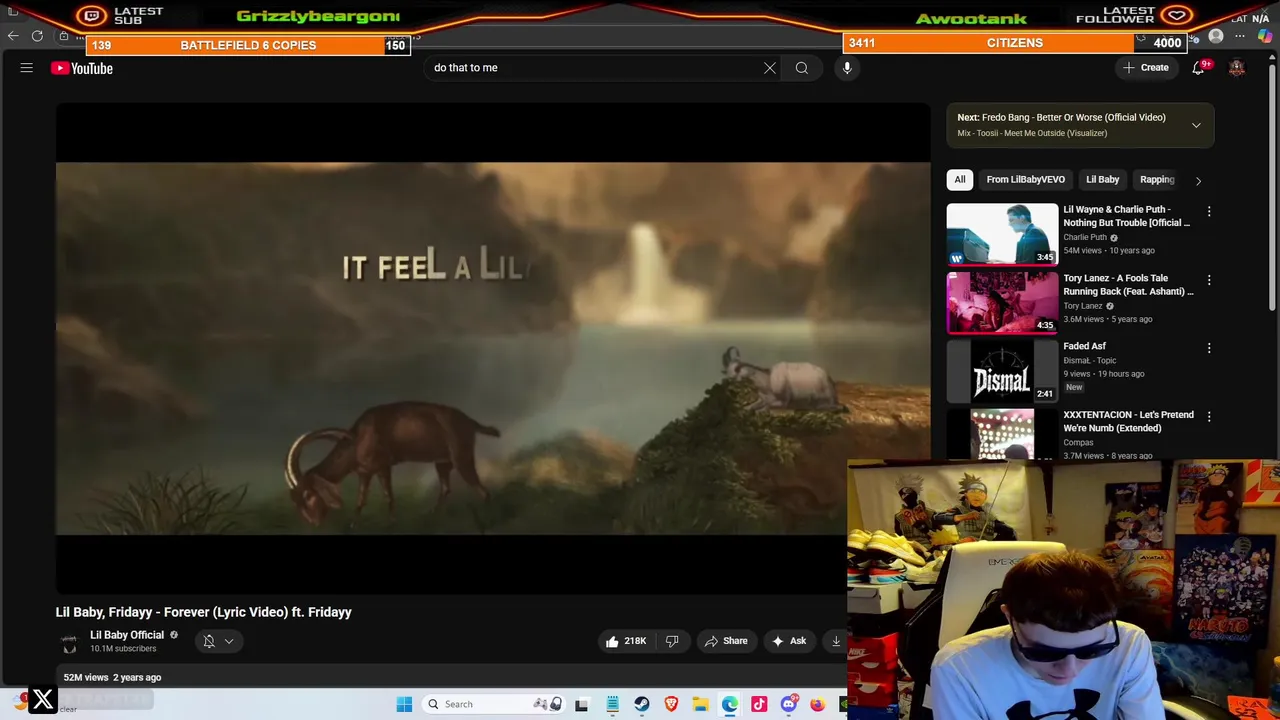Viewport: 1280px width, 720px height.
Task: Open Firefox from the taskbar
Action: tap(818, 704)
